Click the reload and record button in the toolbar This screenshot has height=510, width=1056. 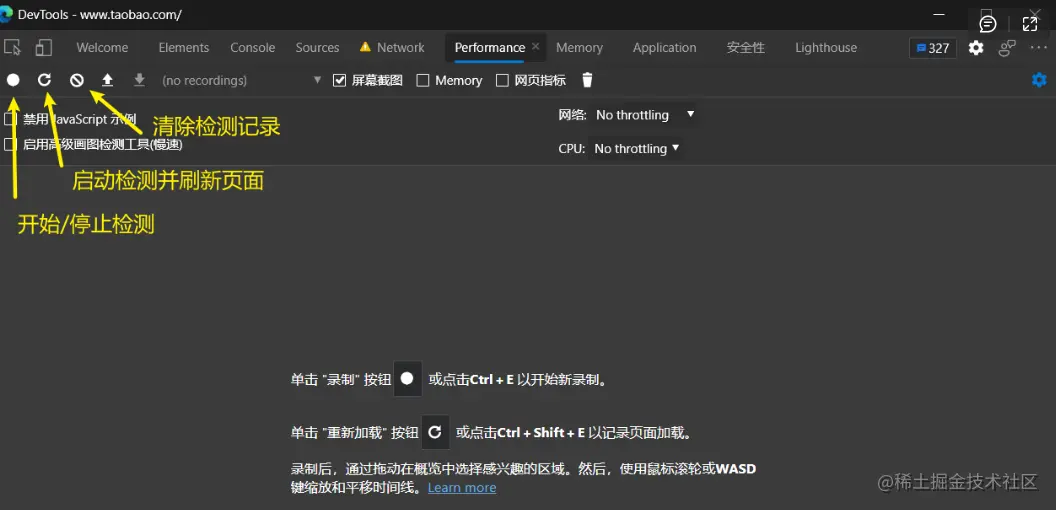[44, 80]
